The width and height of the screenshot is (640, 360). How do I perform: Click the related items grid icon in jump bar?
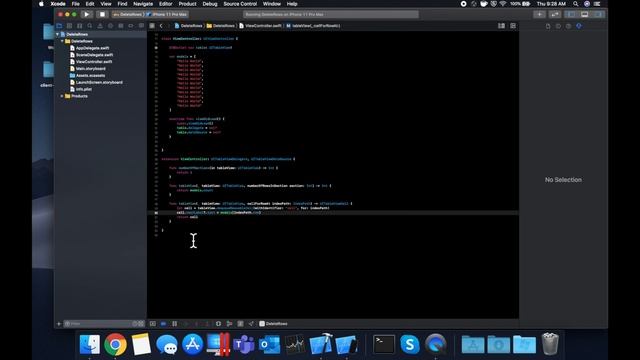[x=152, y=26]
